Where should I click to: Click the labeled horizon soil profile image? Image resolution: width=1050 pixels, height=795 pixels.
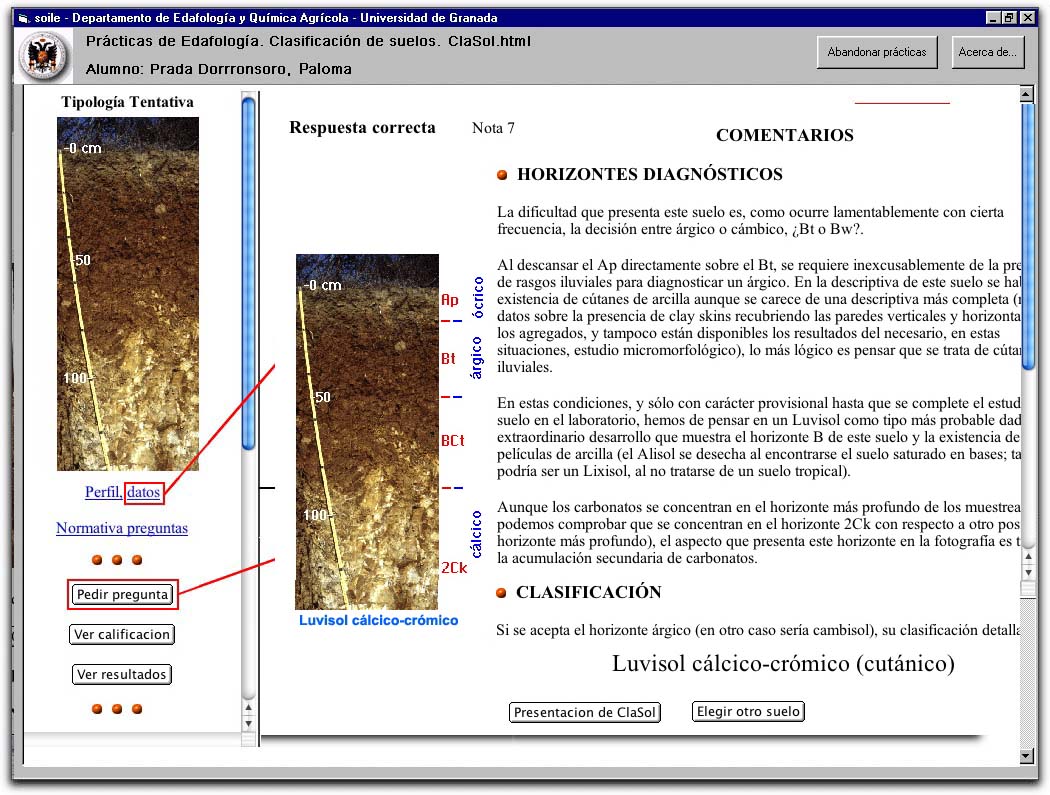(x=367, y=432)
